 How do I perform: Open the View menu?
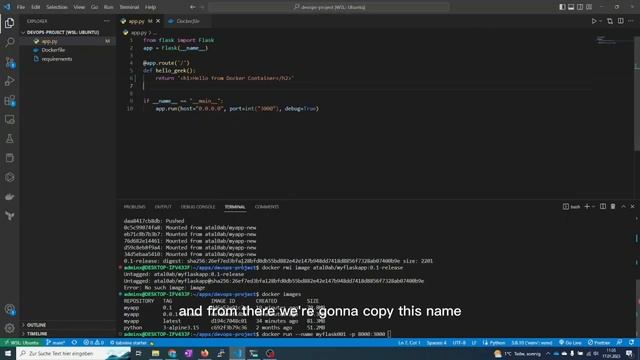[x=79, y=7]
